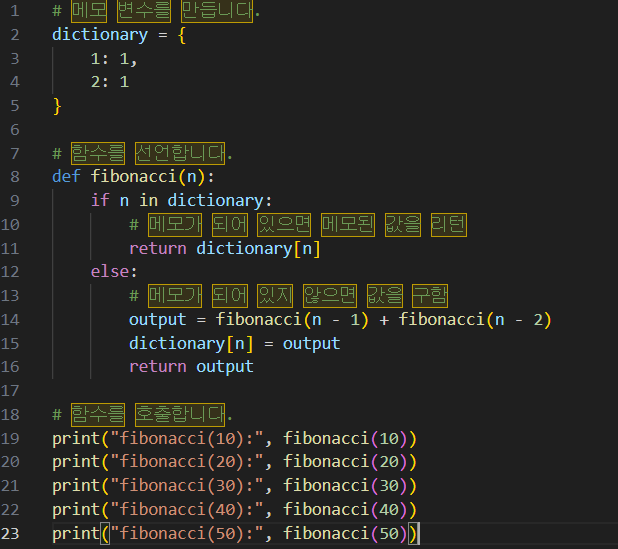Click the 'in' keyword on line 9
The width and height of the screenshot is (618, 549).
[x=149, y=200]
